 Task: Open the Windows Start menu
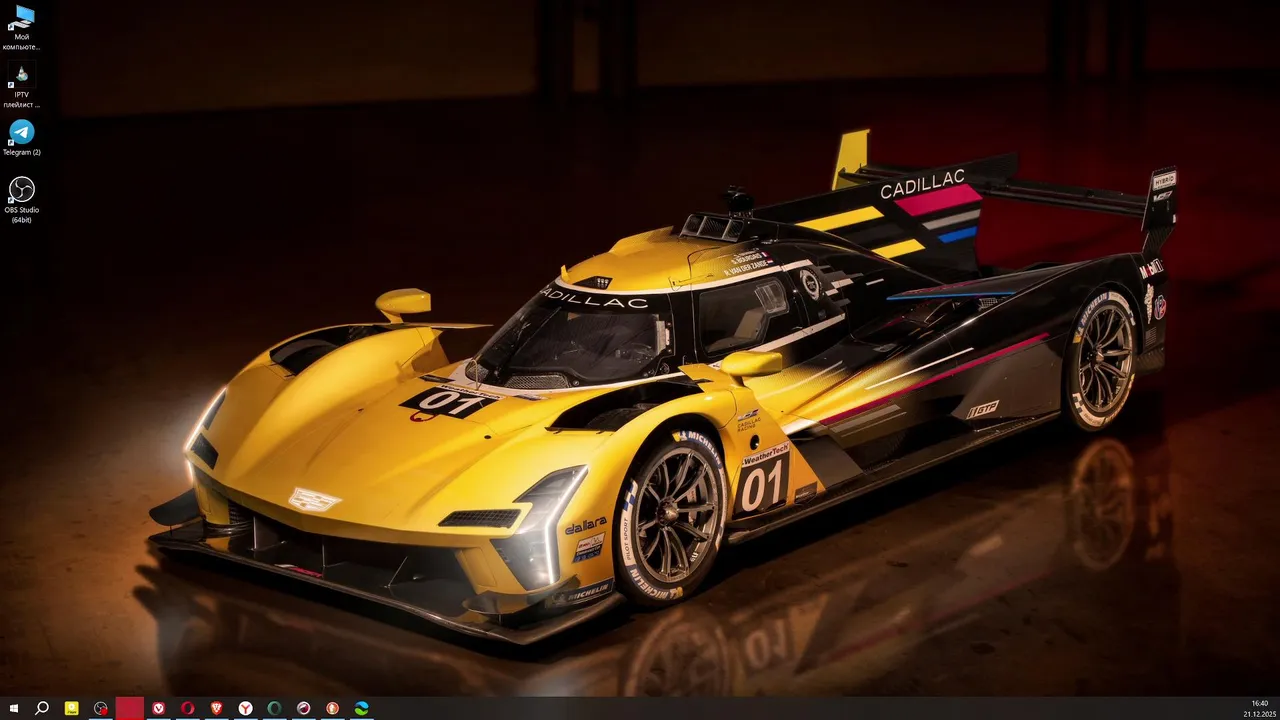point(14,708)
